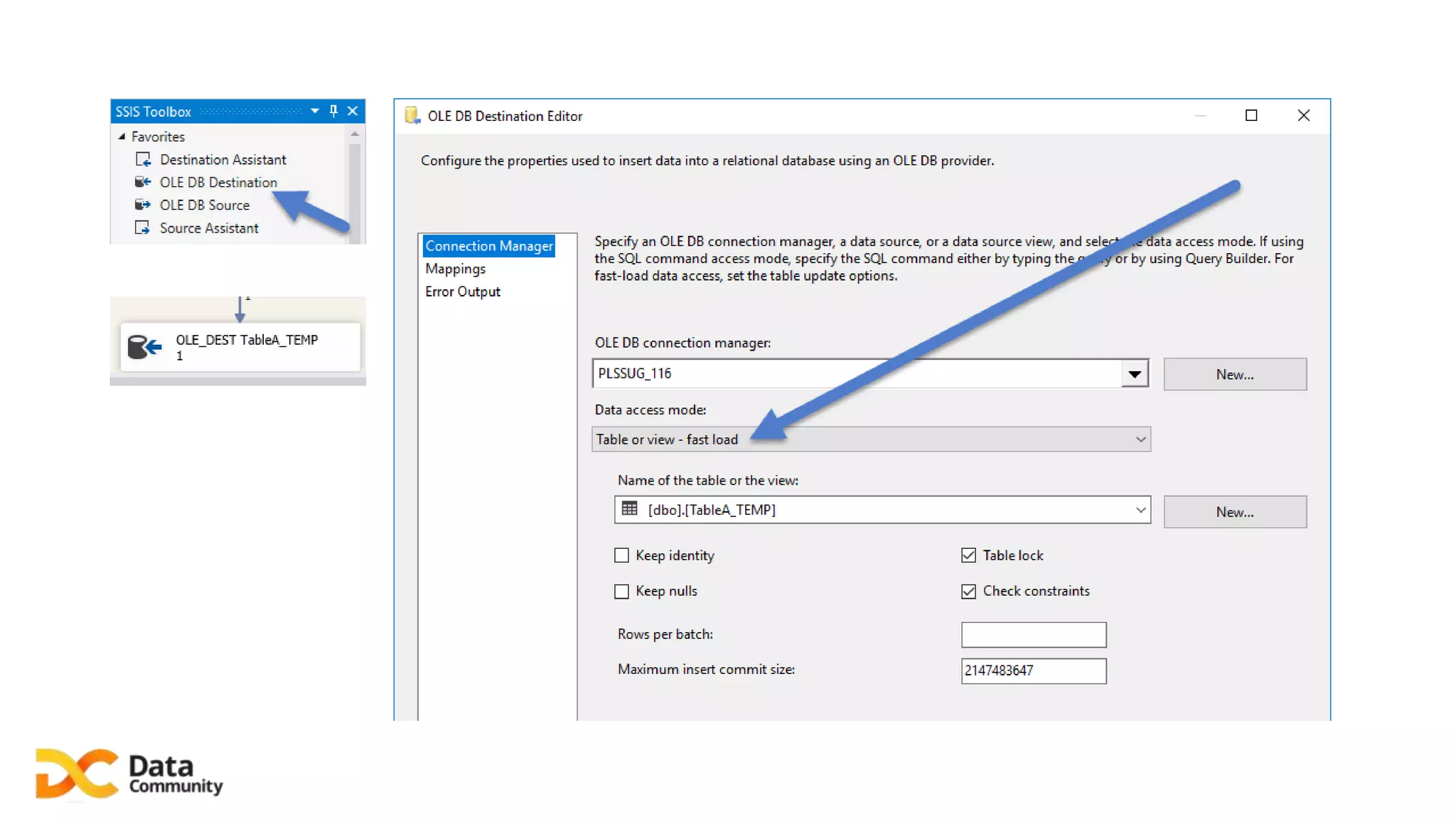Screen dimensions: 1456x819
Task: Click the OLE DB Source icon
Action: [143, 205]
